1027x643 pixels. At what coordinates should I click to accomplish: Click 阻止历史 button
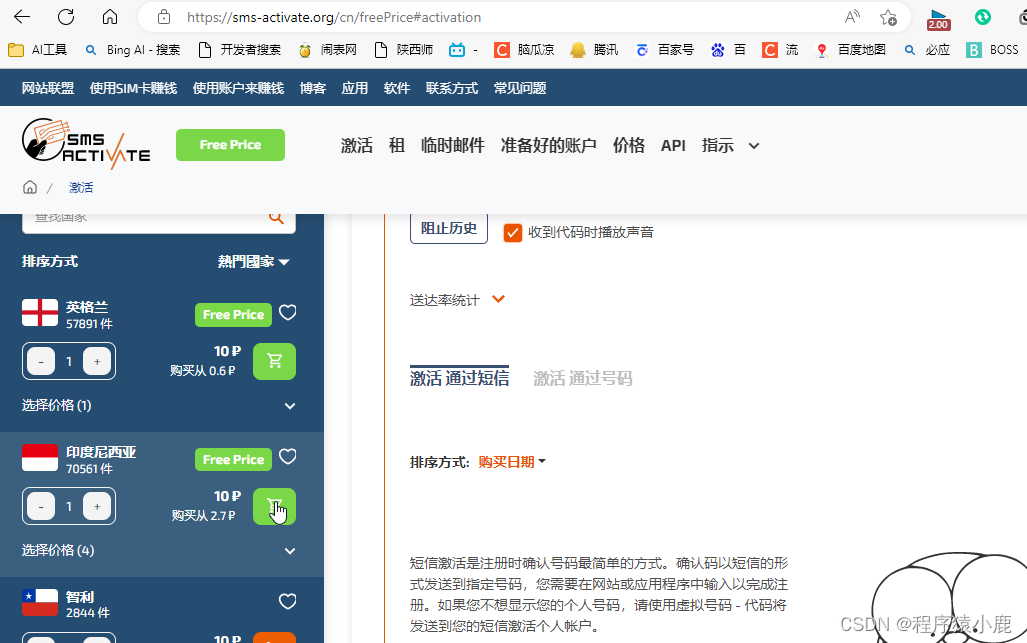(449, 229)
